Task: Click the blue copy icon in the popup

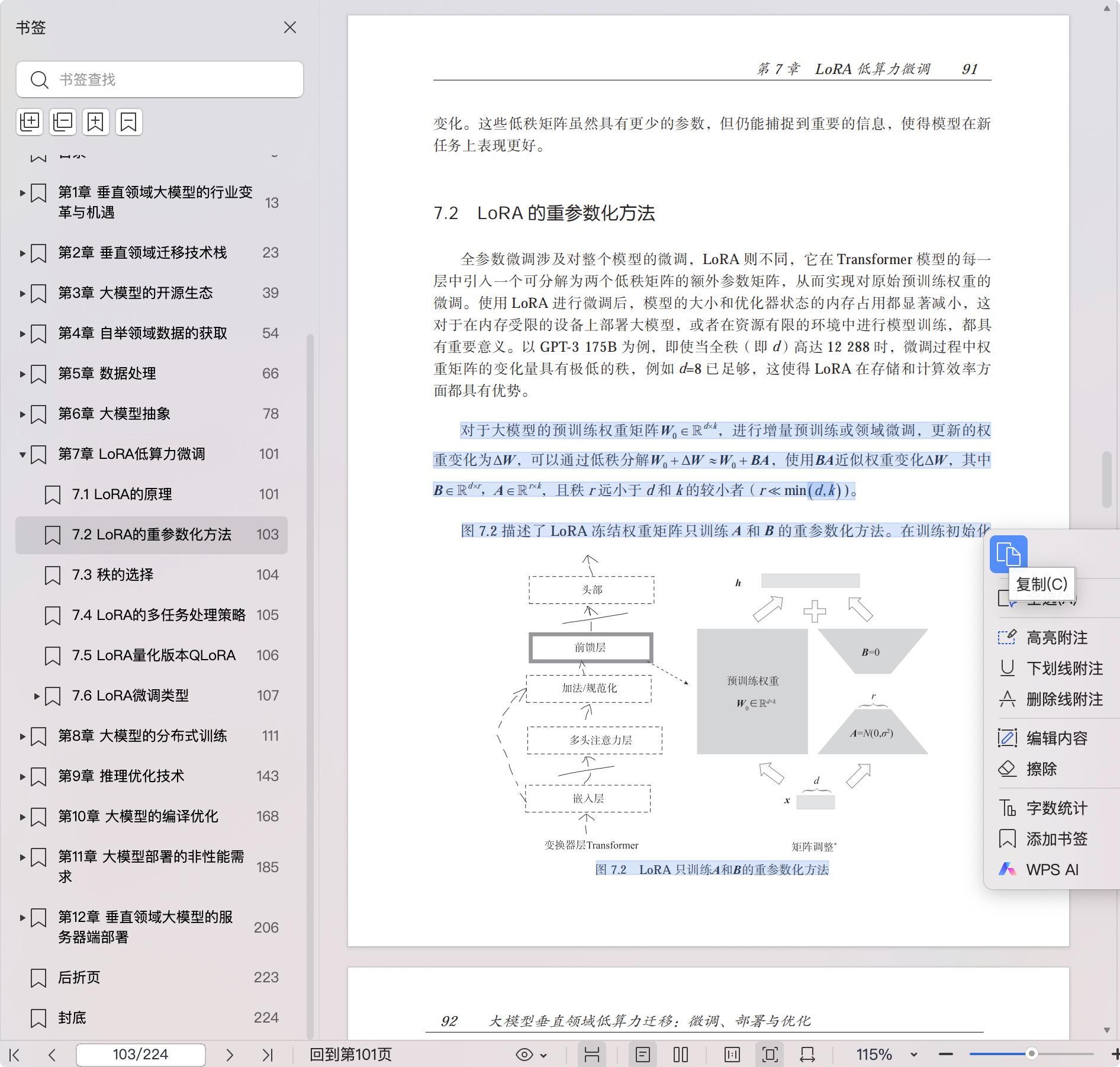Action: (1008, 554)
